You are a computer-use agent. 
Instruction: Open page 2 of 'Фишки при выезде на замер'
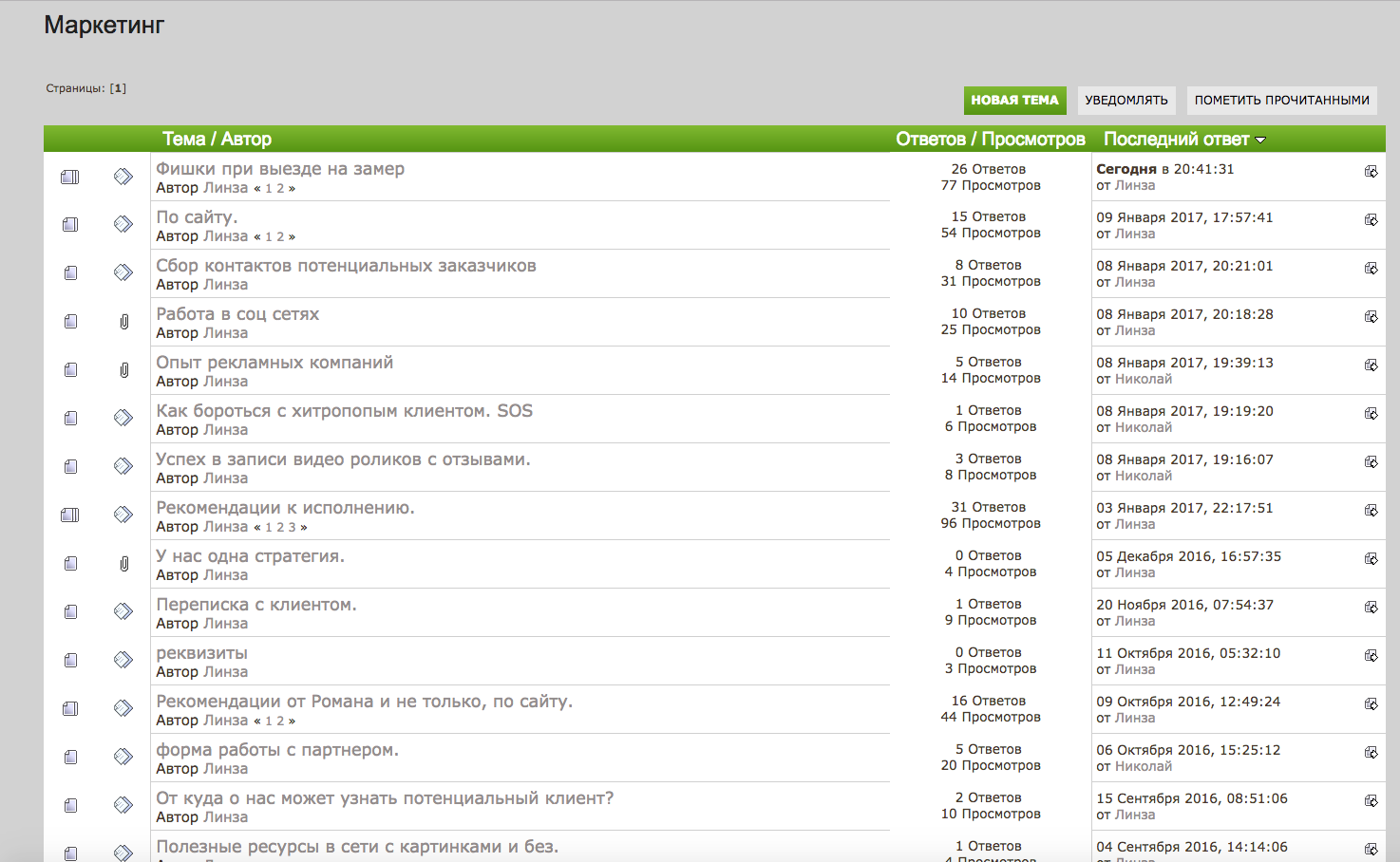coord(280,189)
